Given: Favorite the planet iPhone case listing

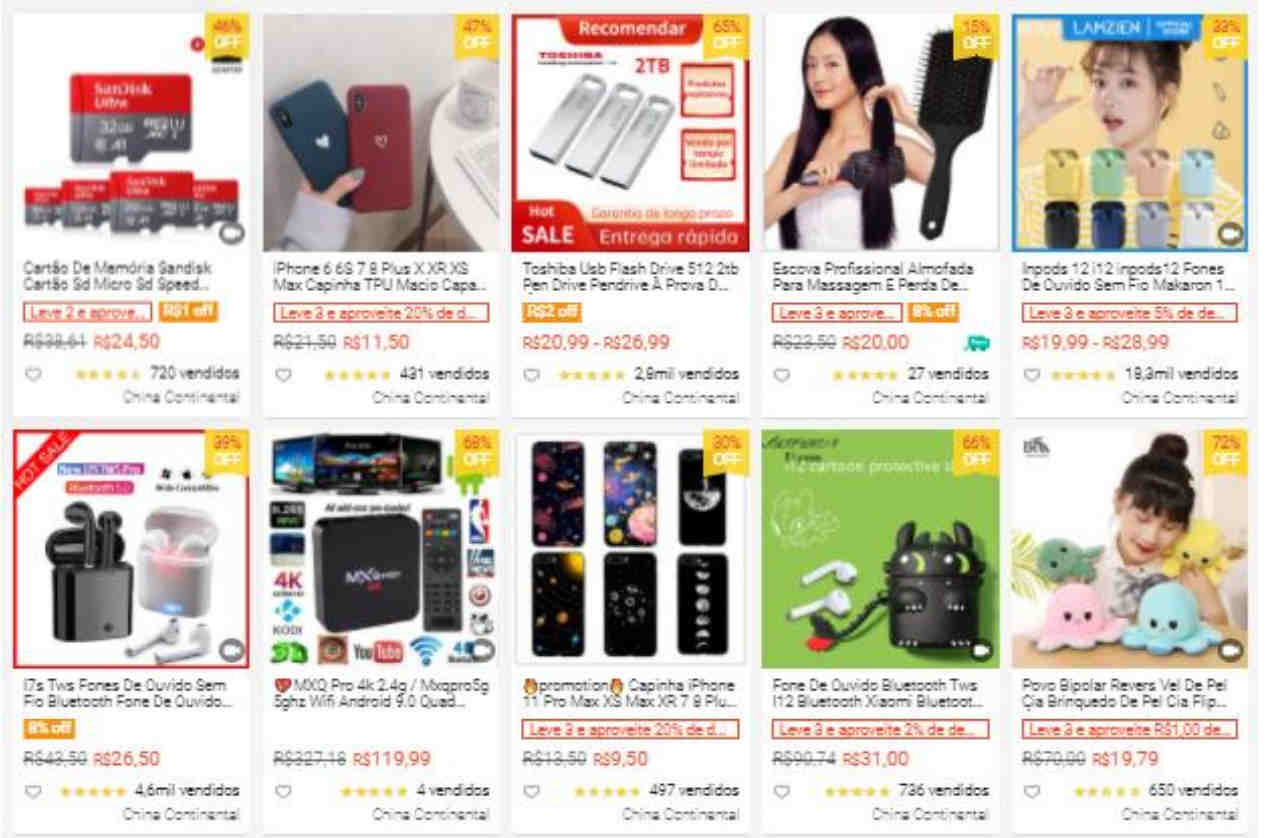Looking at the screenshot, I should tap(533, 792).
